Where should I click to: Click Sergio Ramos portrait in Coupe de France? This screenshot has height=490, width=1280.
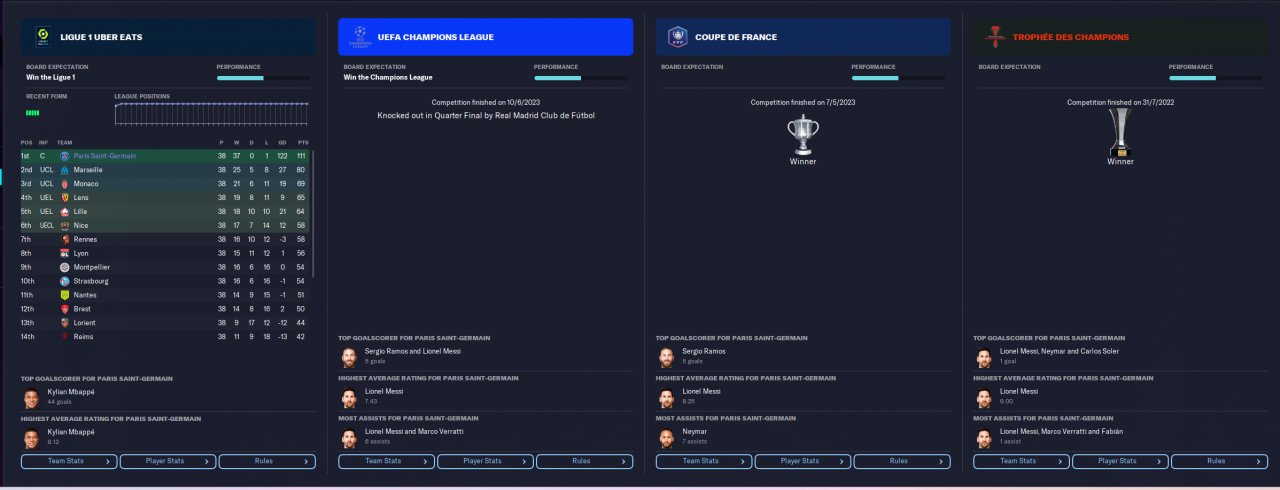tap(666, 357)
